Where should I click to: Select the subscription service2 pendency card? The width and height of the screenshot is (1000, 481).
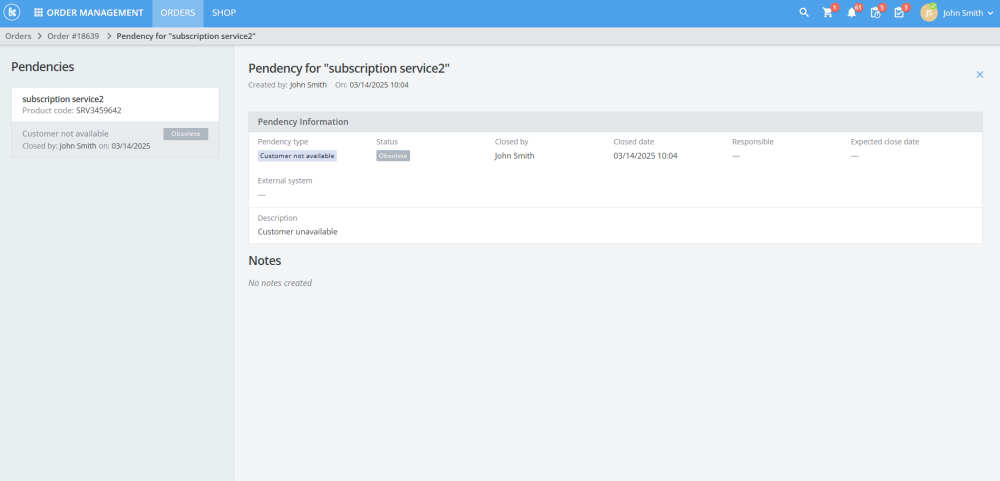click(115, 104)
